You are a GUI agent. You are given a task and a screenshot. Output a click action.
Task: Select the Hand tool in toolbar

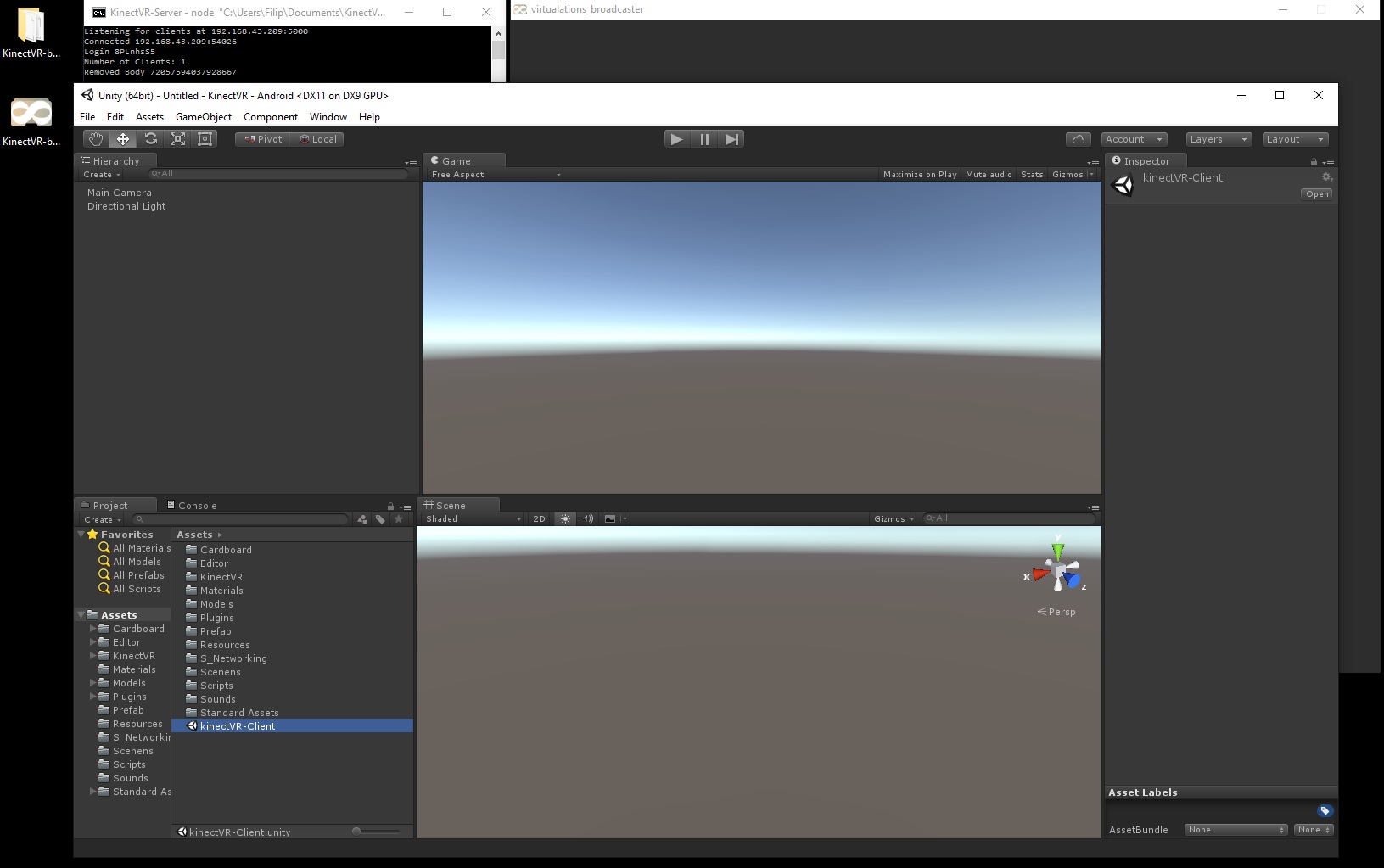(x=96, y=139)
